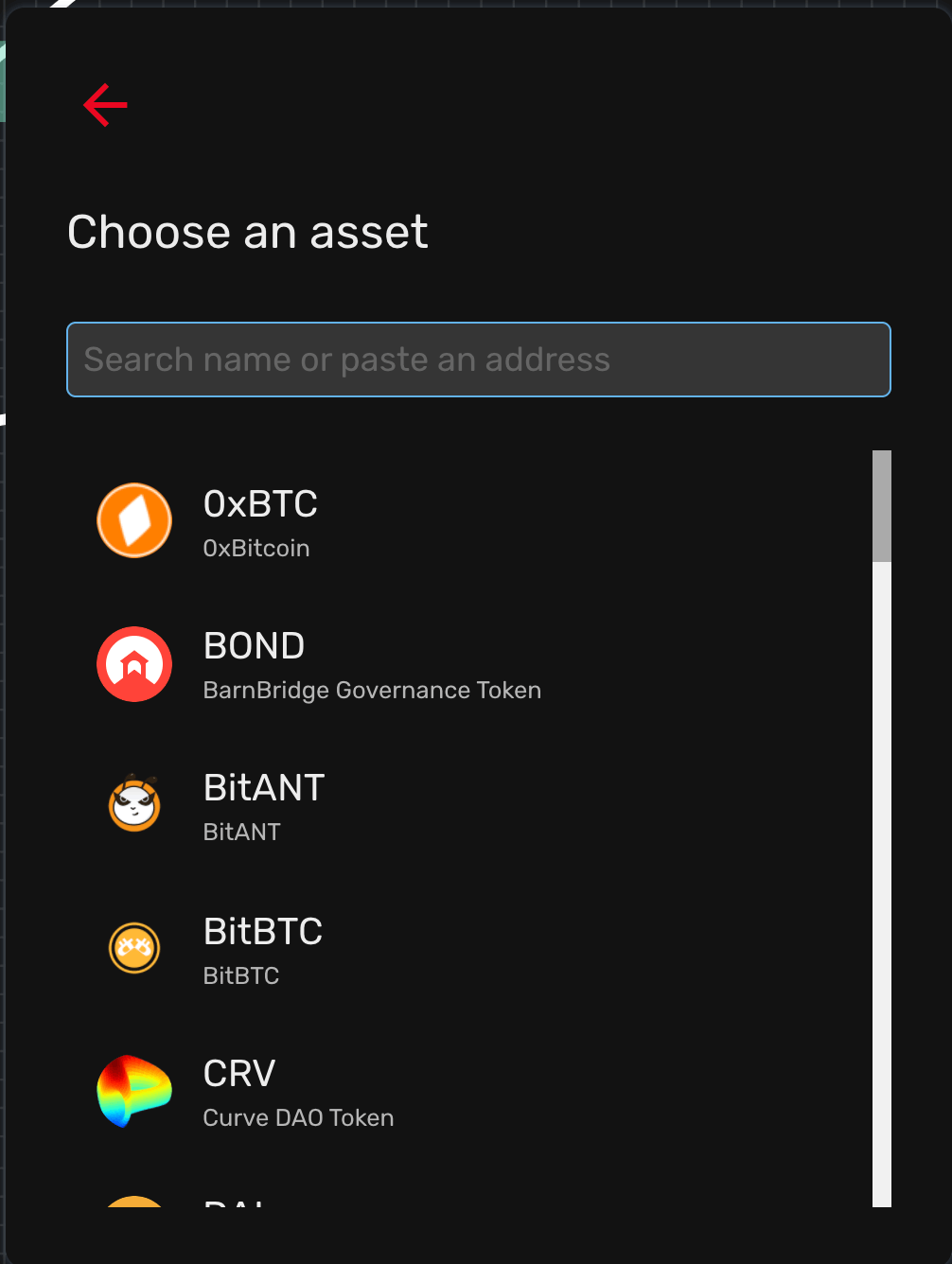The image size is (952, 1264).
Task: Click the CRV rainbow Curve icon
Action: click(134, 1091)
